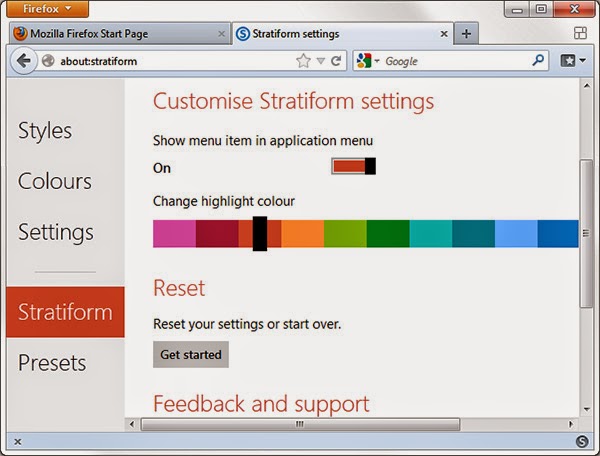Select the Stratiform settings tab
Viewport: 600px width, 456px height.
[x=343, y=34]
